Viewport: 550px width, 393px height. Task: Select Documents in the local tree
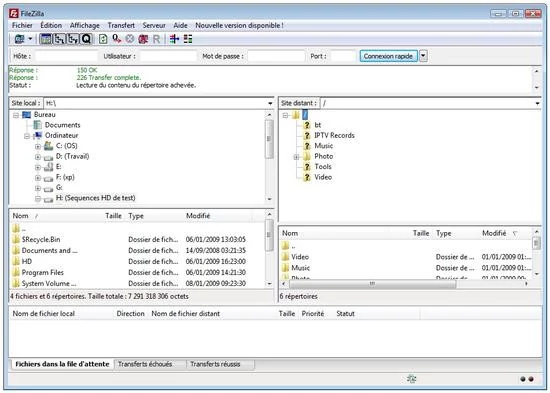click(62, 125)
